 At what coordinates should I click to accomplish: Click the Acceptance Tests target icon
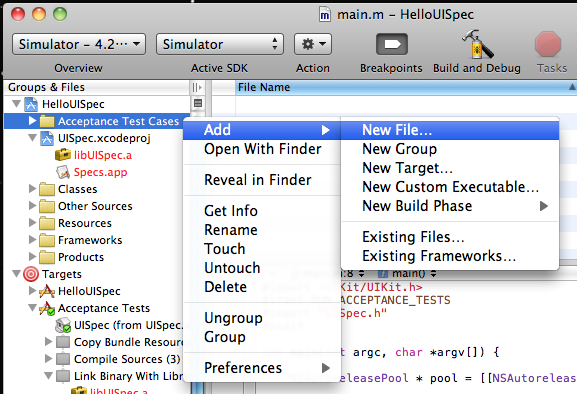[47, 308]
